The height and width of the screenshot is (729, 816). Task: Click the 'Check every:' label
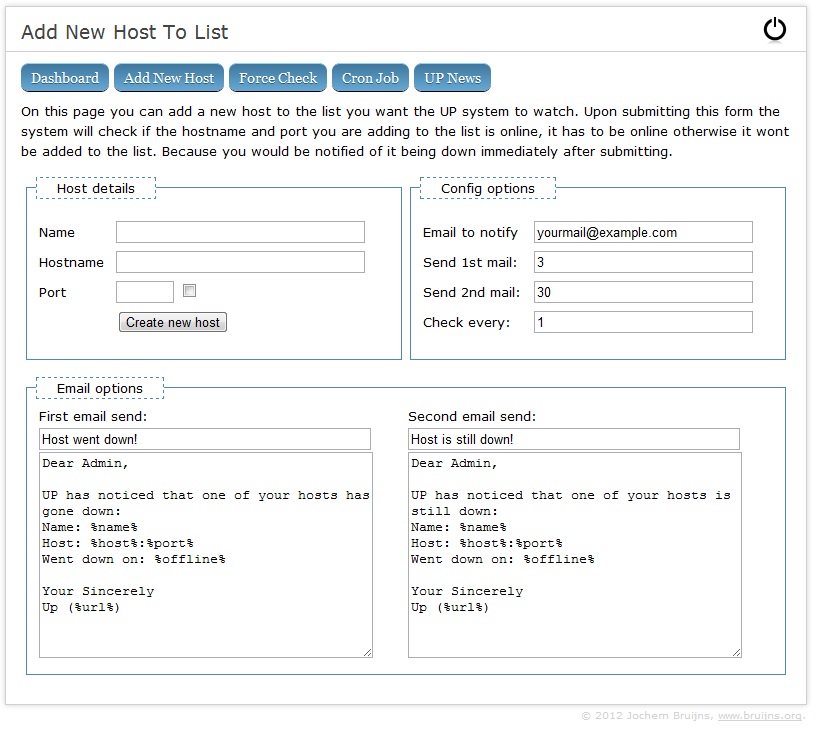(x=467, y=323)
